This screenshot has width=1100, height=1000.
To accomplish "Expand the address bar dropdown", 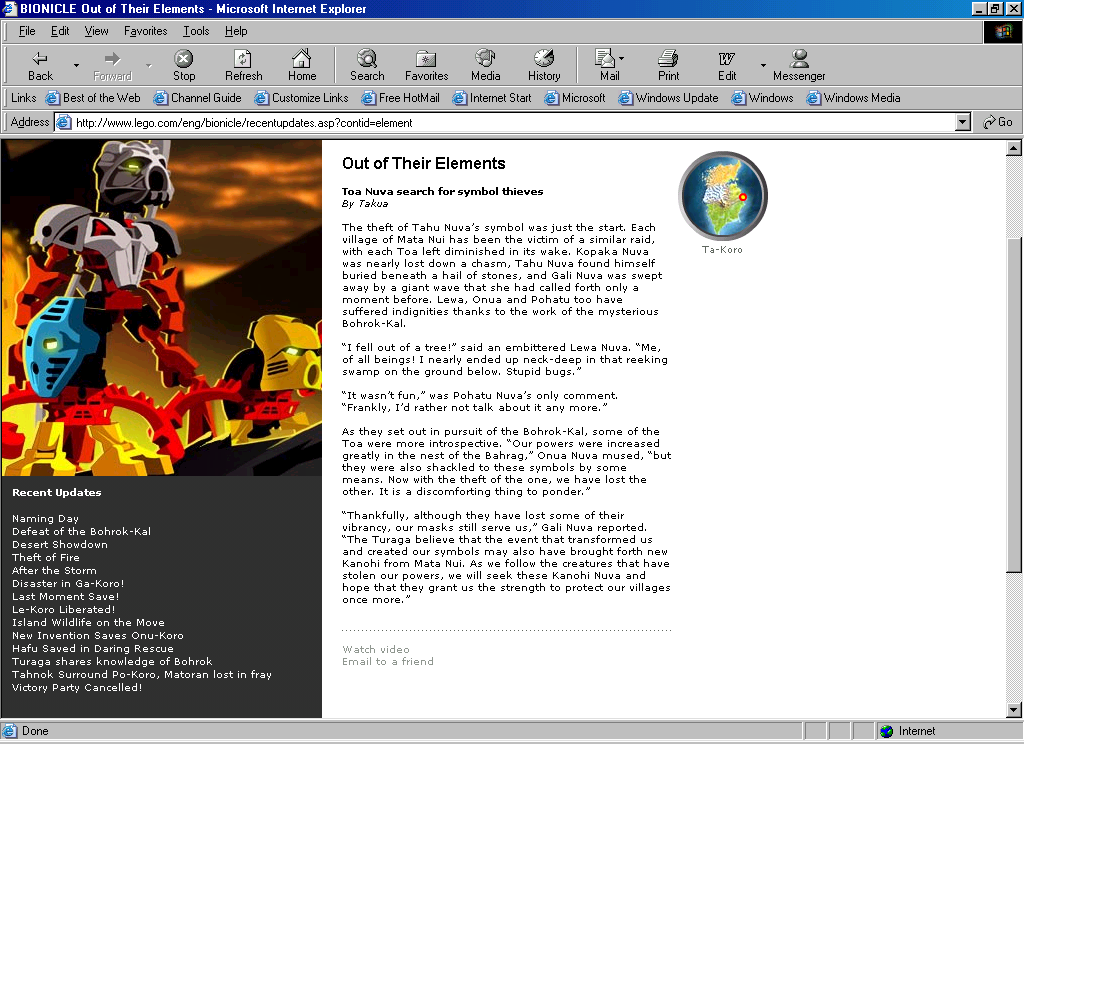I will pyautogui.click(x=962, y=123).
